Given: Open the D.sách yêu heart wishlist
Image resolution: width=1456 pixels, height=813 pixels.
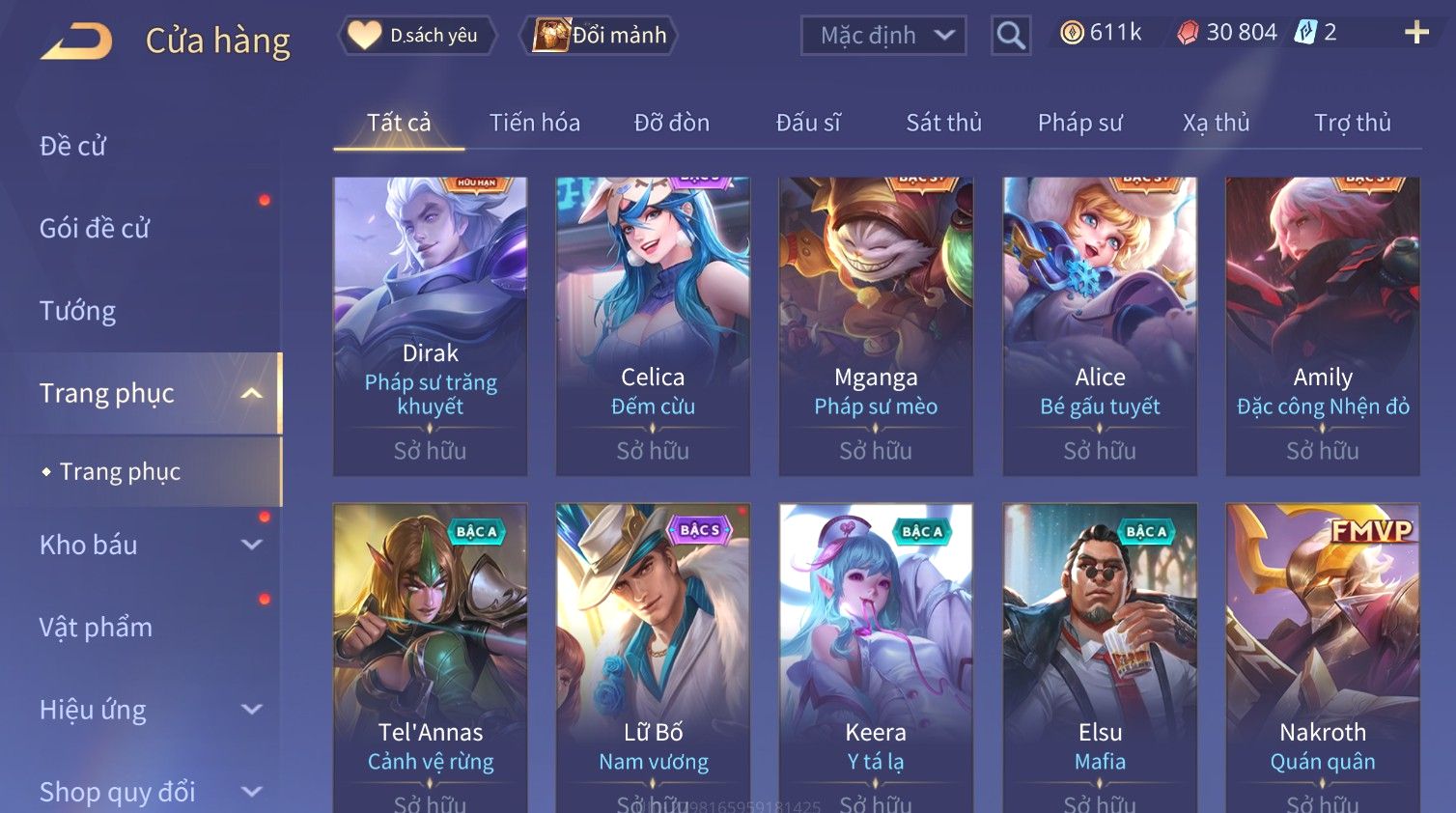Looking at the screenshot, I should [x=417, y=36].
